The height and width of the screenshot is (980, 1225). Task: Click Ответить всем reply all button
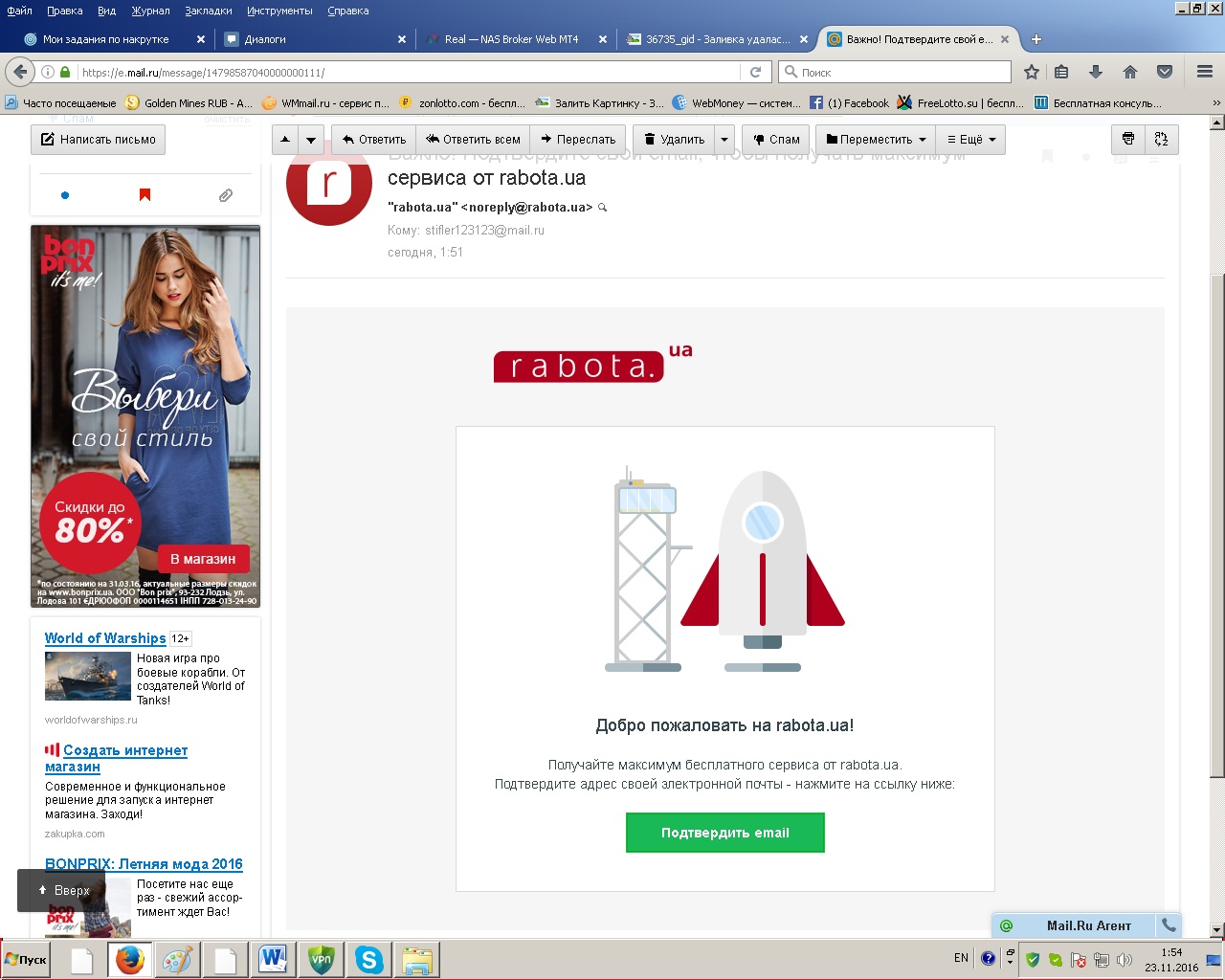(x=473, y=139)
